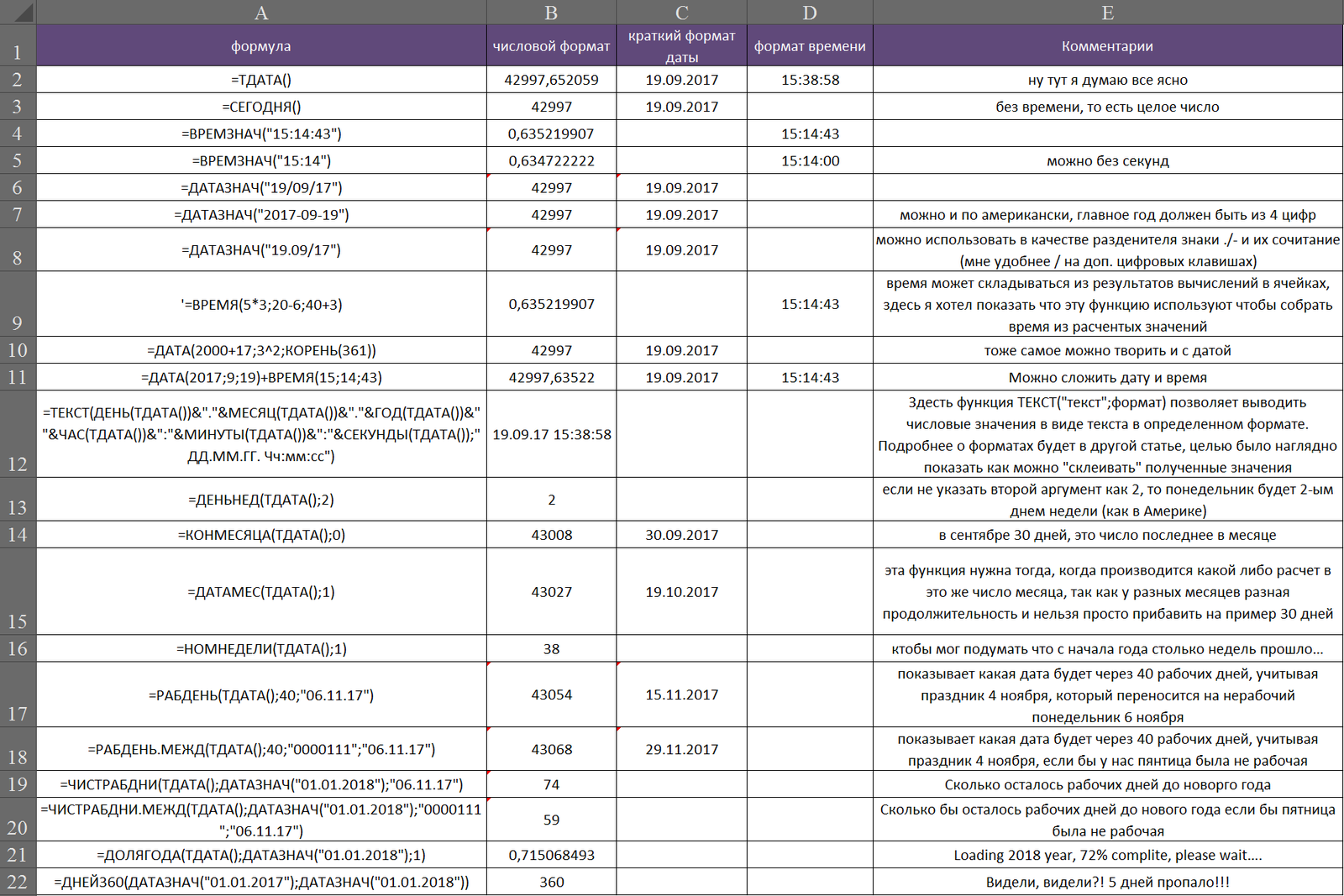Click value 0,634722222
Screen dimensions: 1344x896
[551, 160]
